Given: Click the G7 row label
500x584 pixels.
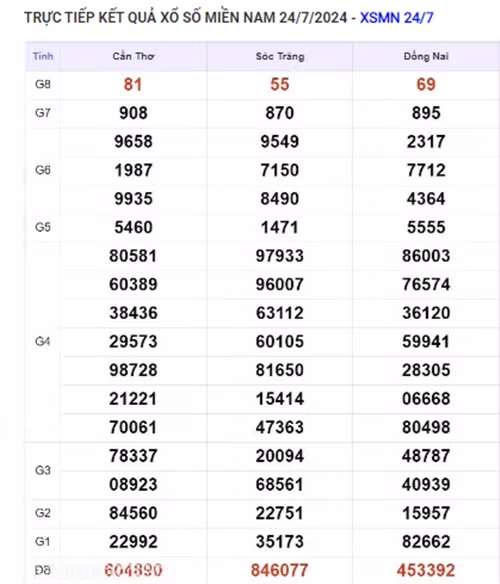Looking at the screenshot, I should tap(43, 113).
